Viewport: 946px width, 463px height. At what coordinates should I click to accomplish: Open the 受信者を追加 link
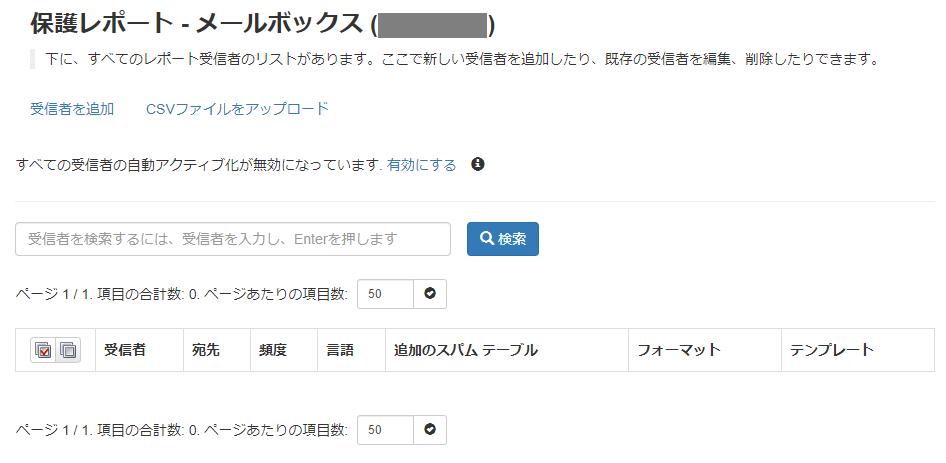[x=72, y=109]
